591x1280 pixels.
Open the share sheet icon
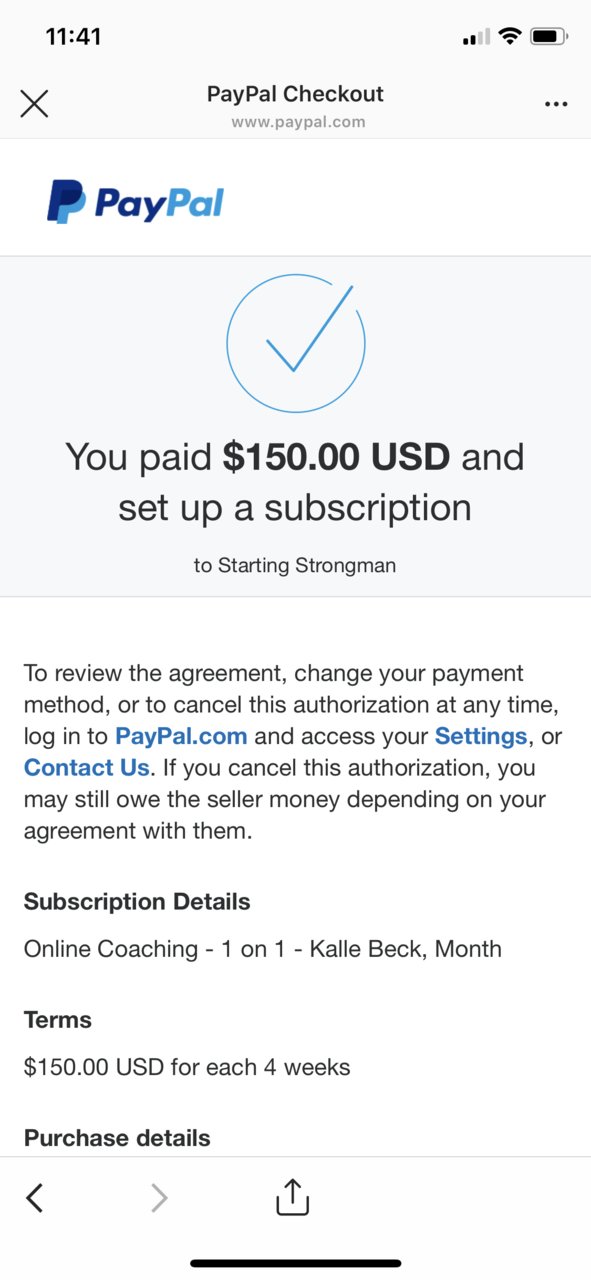click(293, 1196)
